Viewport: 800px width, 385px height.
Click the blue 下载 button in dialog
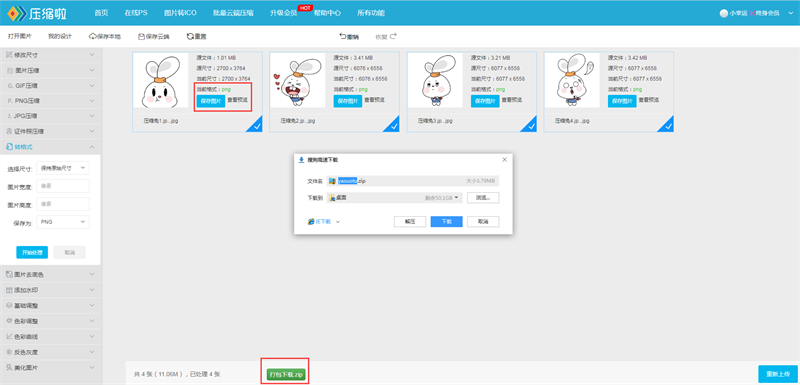tap(446, 222)
